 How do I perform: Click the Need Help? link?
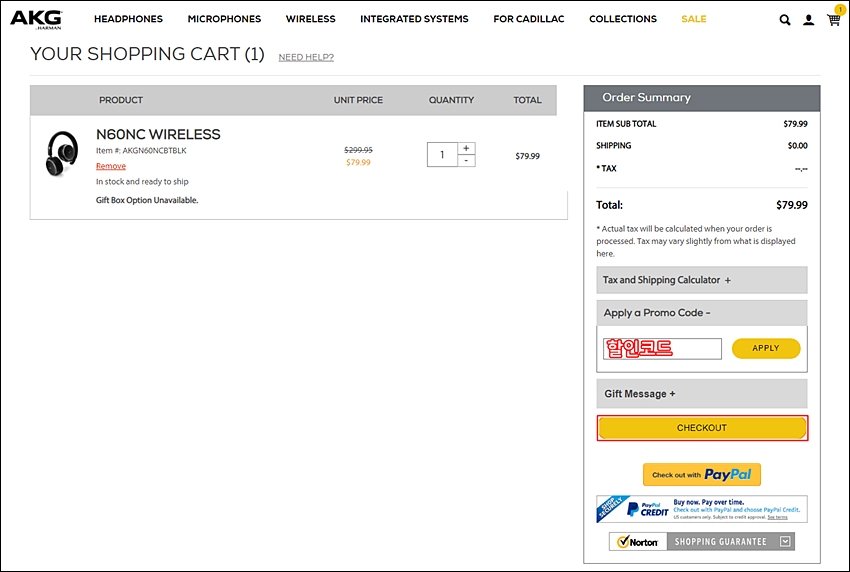(306, 57)
